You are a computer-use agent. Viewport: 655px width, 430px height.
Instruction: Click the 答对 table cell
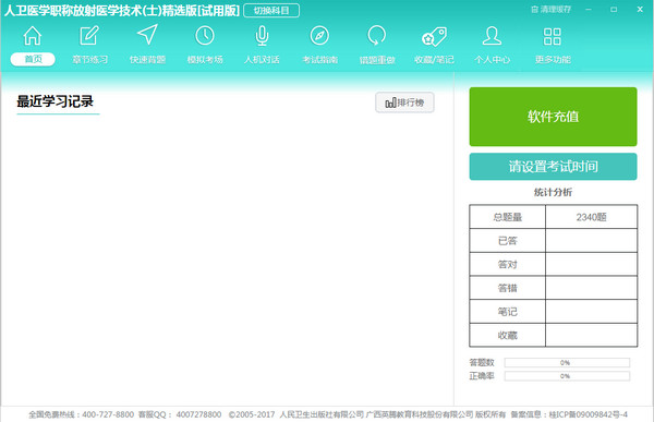tap(507, 264)
